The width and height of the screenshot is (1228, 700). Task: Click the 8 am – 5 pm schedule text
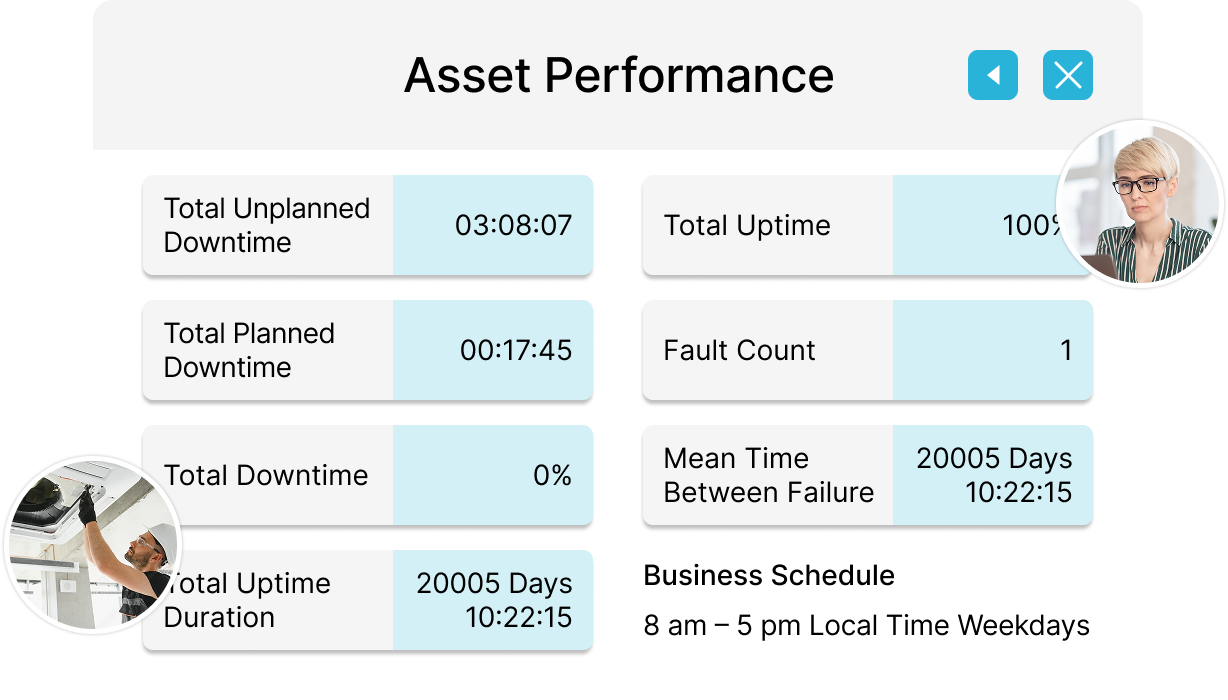[866, 626]
